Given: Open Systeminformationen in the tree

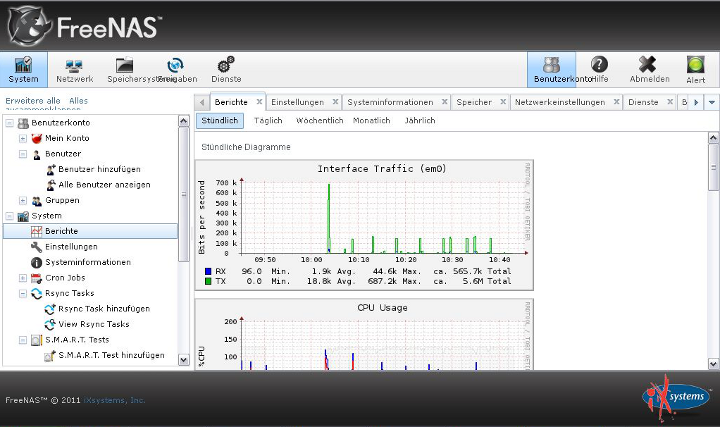Looking at the screenshot, I should (x=88, y=262).
